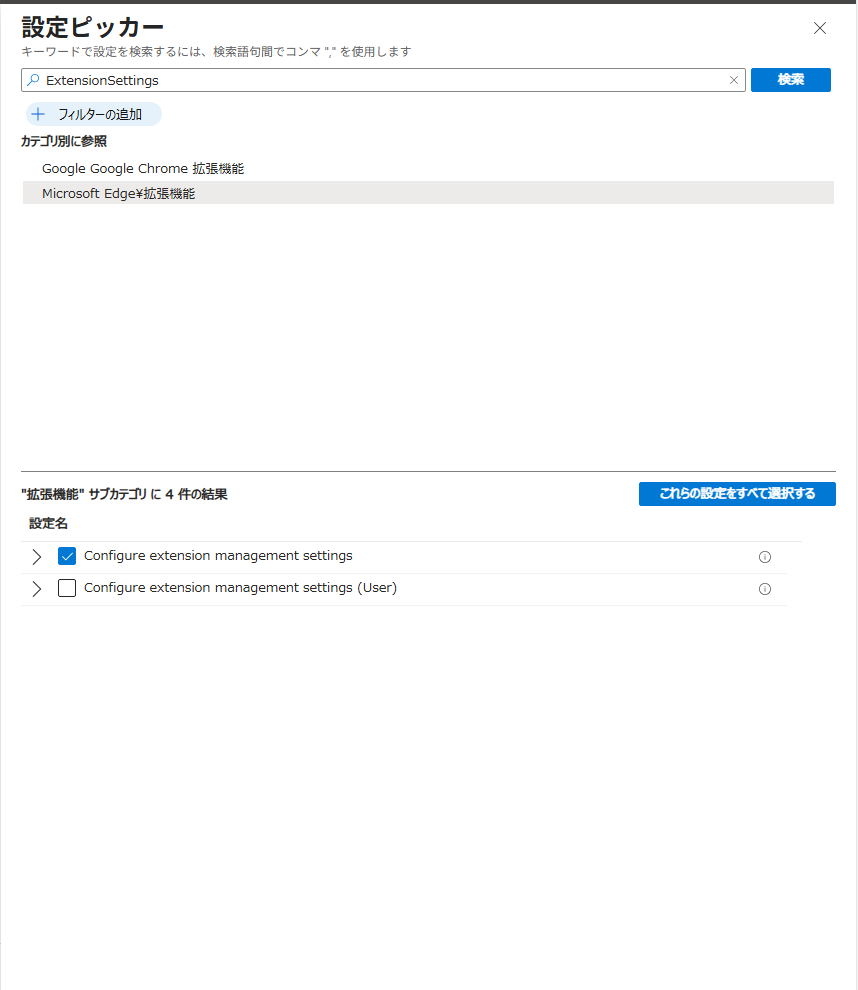The height and width of the screenshot is (990, 858).
Task: Close the 設定ピッカー panel
Action: pyautogui.click(x=819, y=28)
